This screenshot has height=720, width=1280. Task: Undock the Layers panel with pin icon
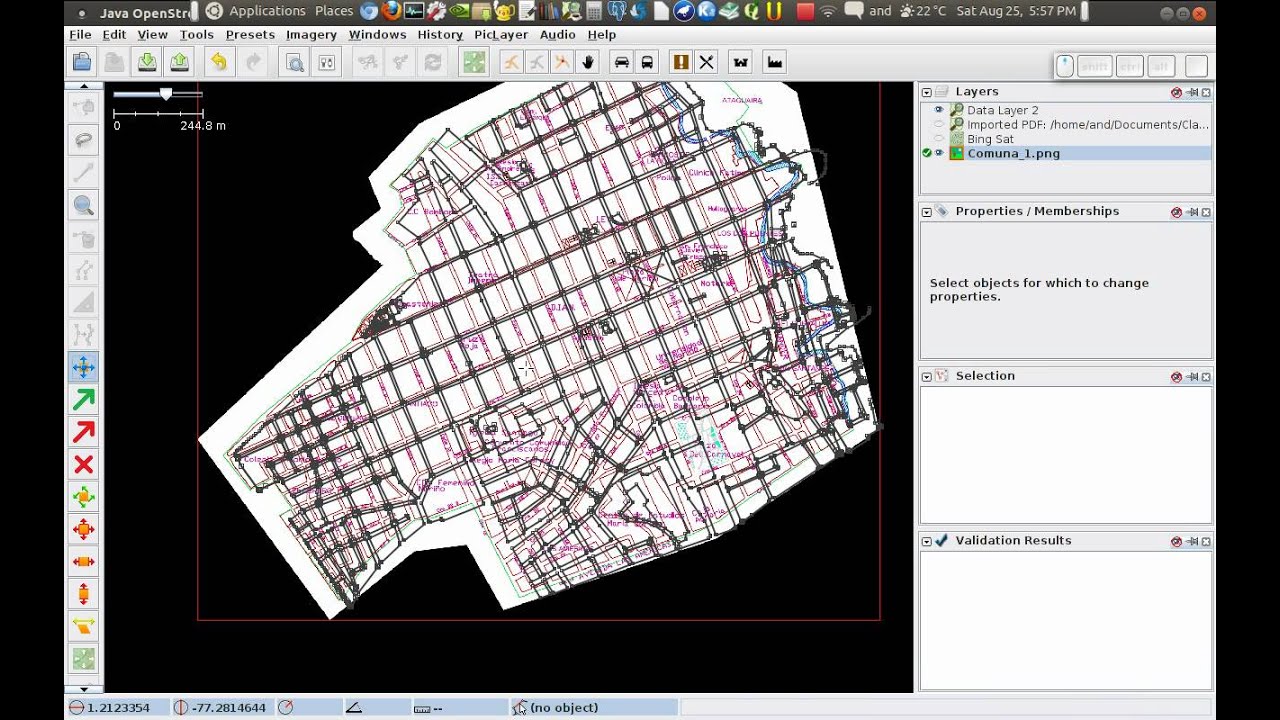pyautogui.click(x=1192, y=92)
